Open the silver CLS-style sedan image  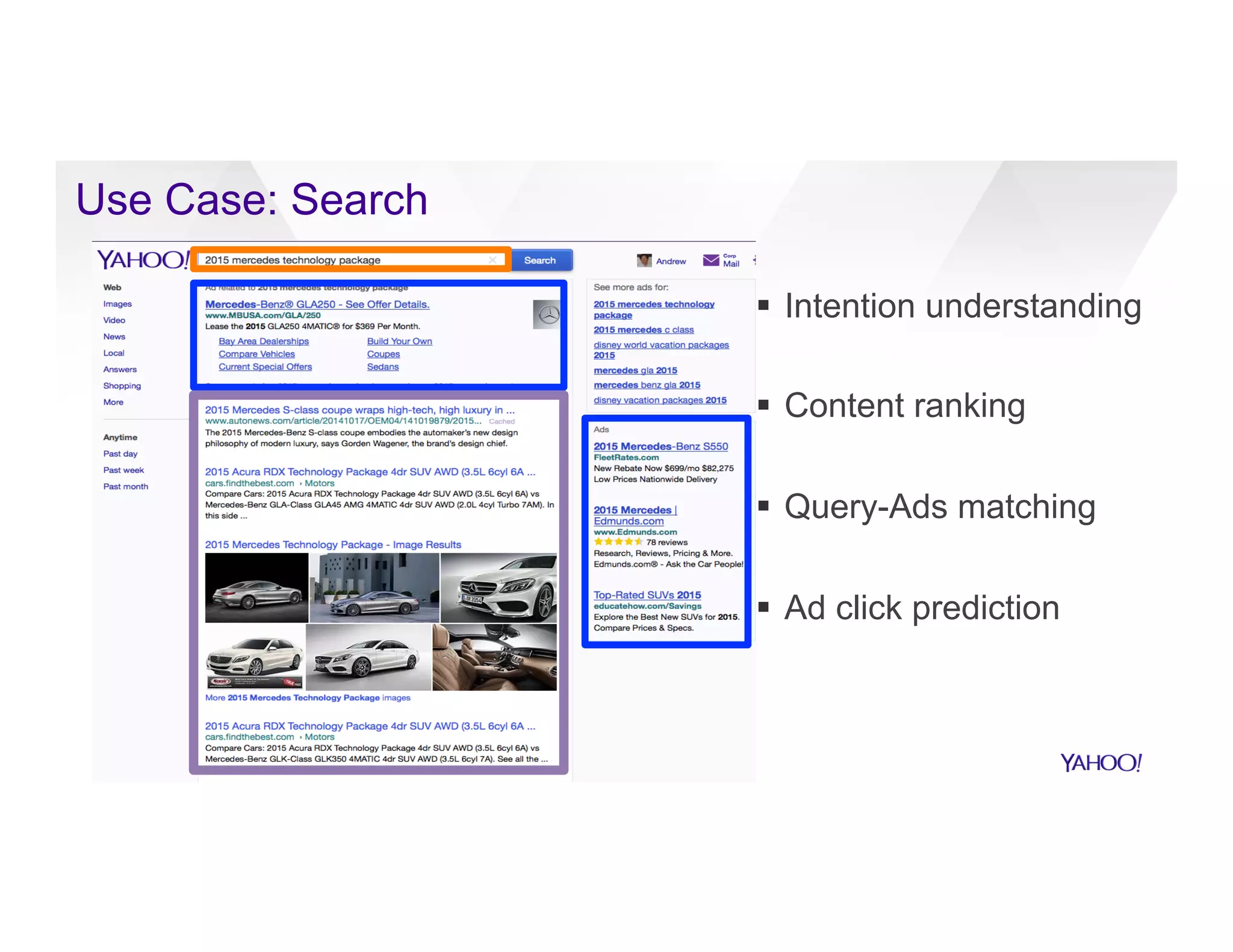[369, 657]
